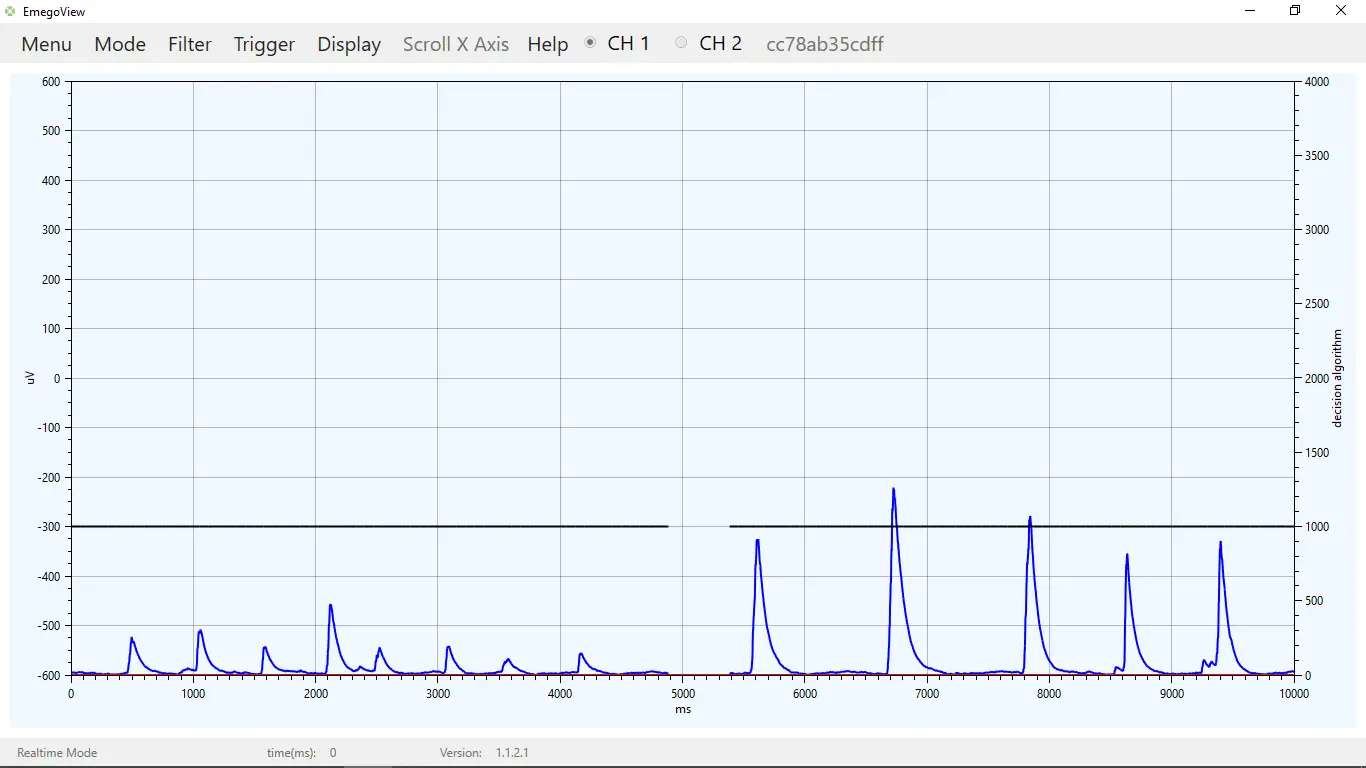Screen dimensions: 1366x768
Task: Minimize the EmegoView window
Action: (x=1250, y=11)
